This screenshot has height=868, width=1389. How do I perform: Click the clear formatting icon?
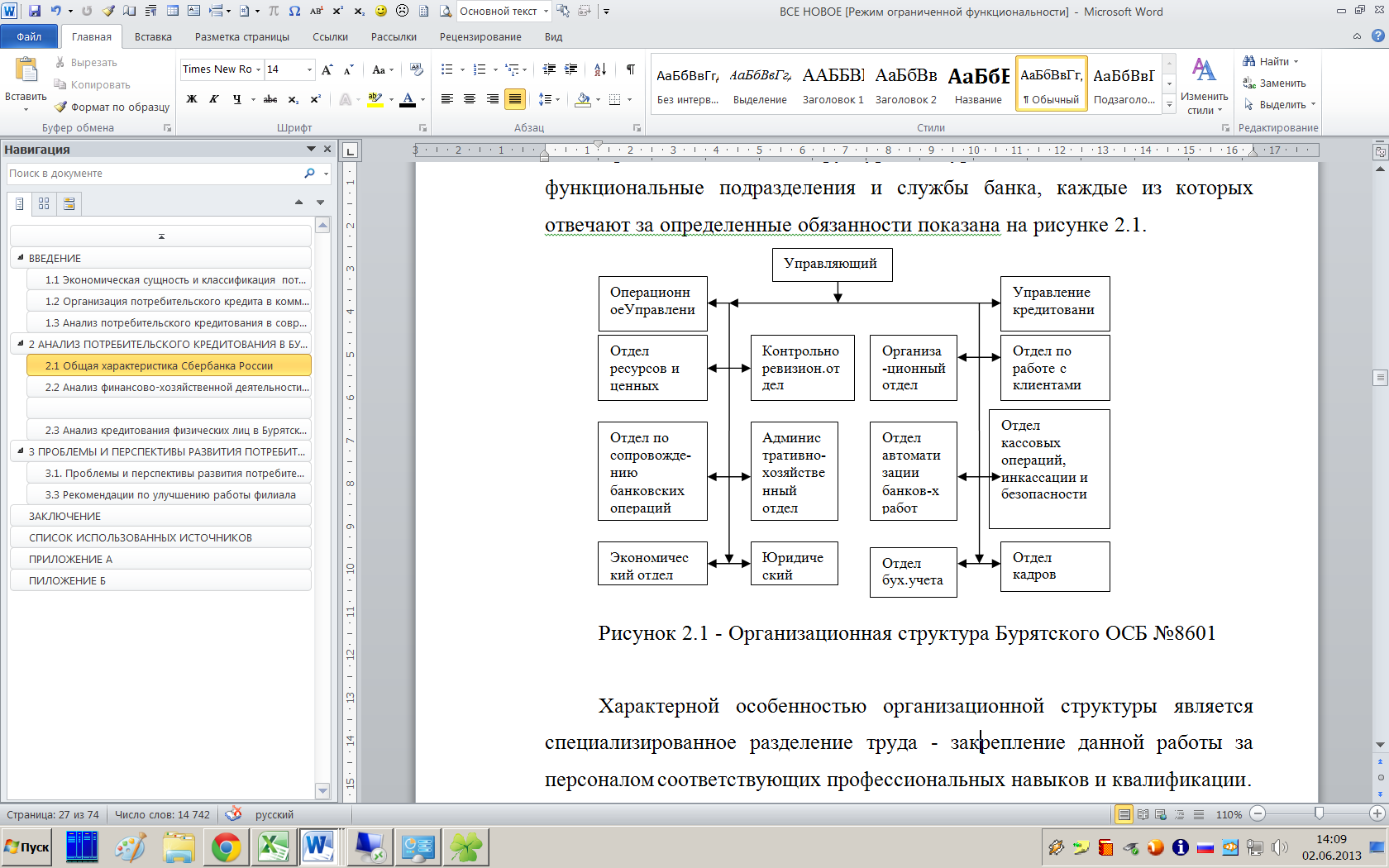point(416,69)
